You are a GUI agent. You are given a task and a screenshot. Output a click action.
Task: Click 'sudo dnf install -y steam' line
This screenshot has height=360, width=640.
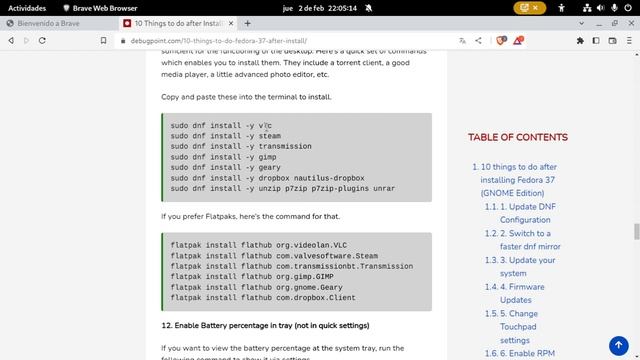(x=226, y=136)
